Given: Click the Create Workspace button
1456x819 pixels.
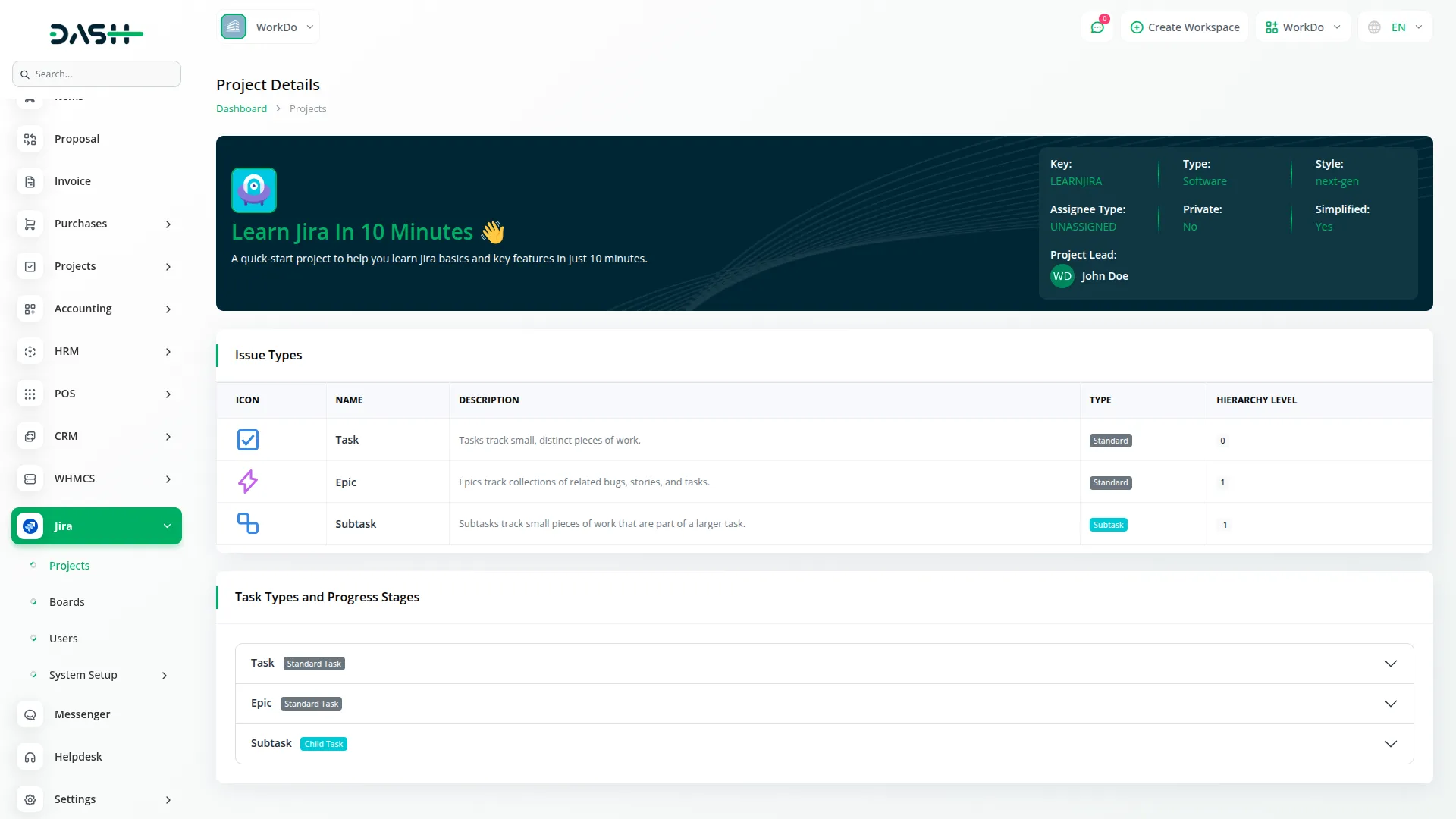Looking at the screenshot, I should click(1185, 27).
